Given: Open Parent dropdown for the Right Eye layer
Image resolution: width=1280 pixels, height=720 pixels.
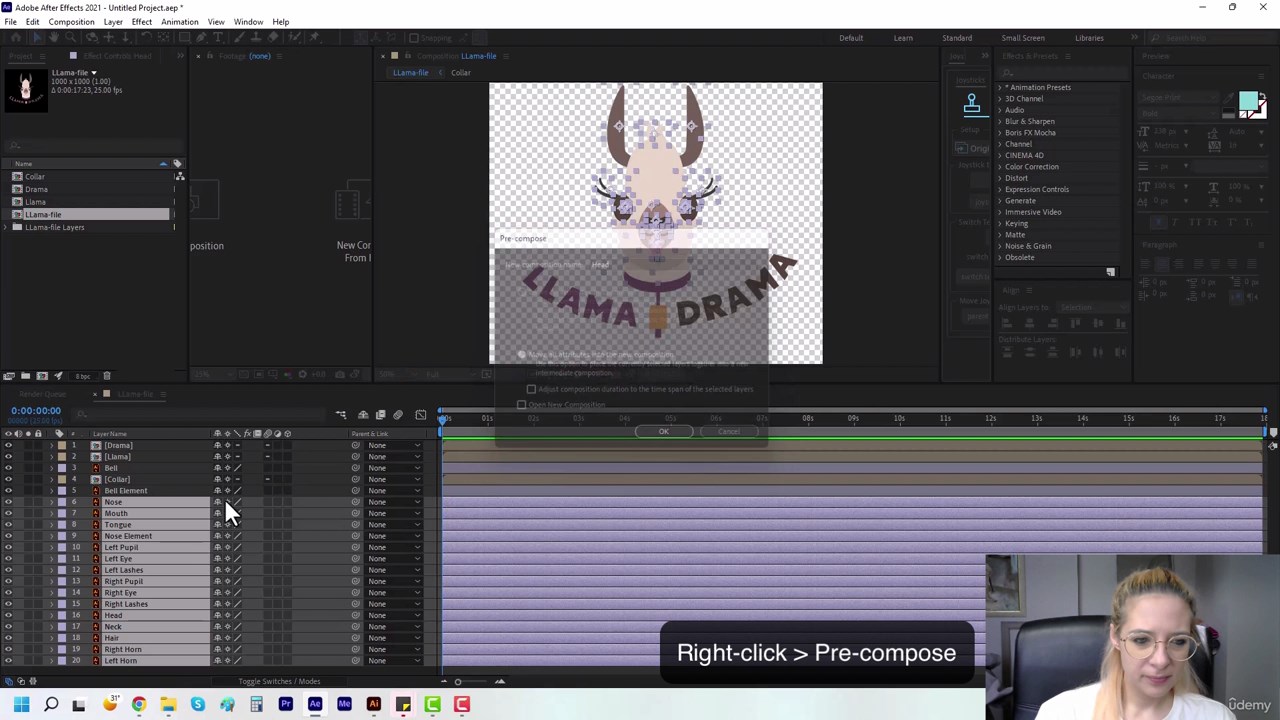Looking at the screenshot, I should coord(394,593).
